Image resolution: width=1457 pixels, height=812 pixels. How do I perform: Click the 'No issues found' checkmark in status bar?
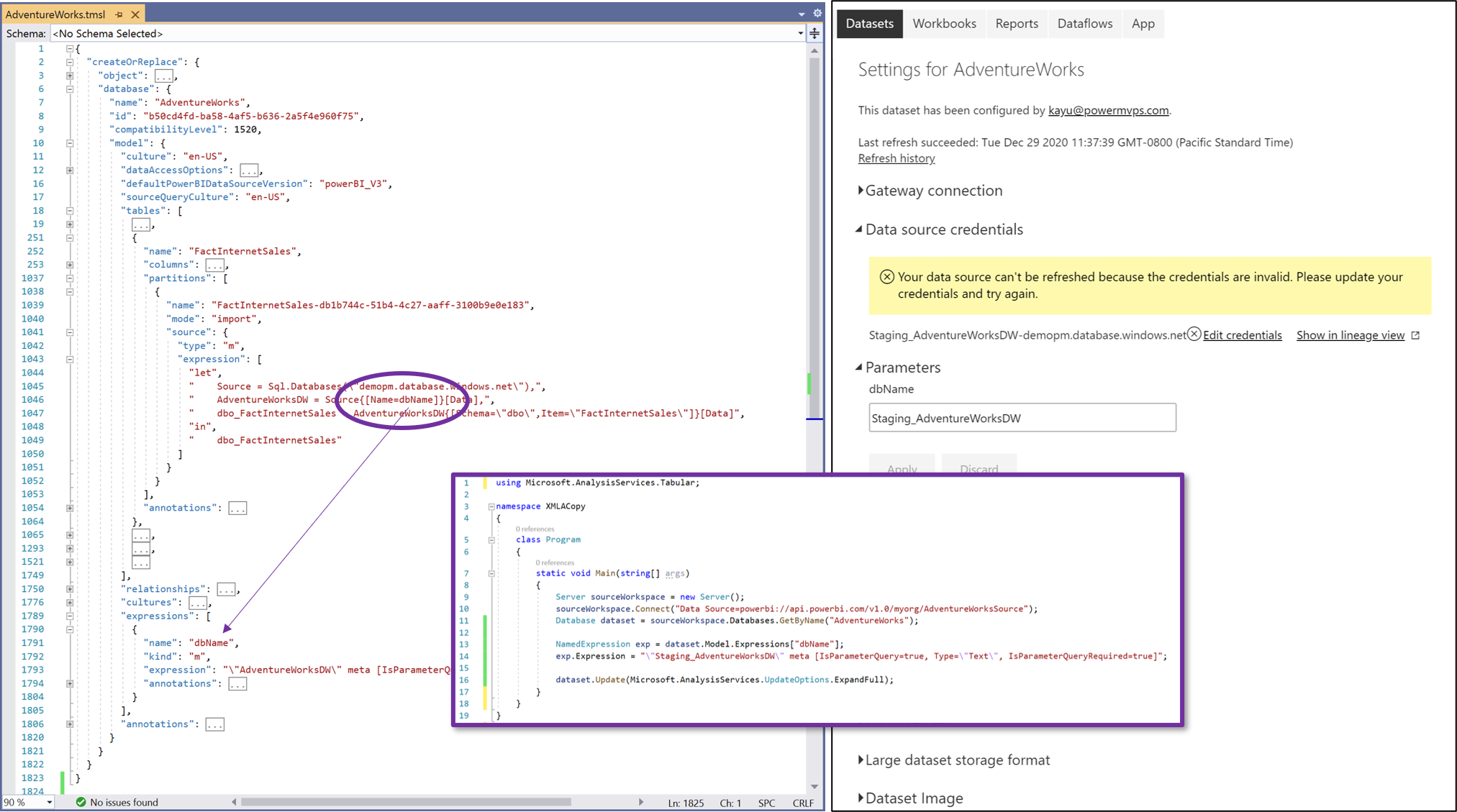79,802
